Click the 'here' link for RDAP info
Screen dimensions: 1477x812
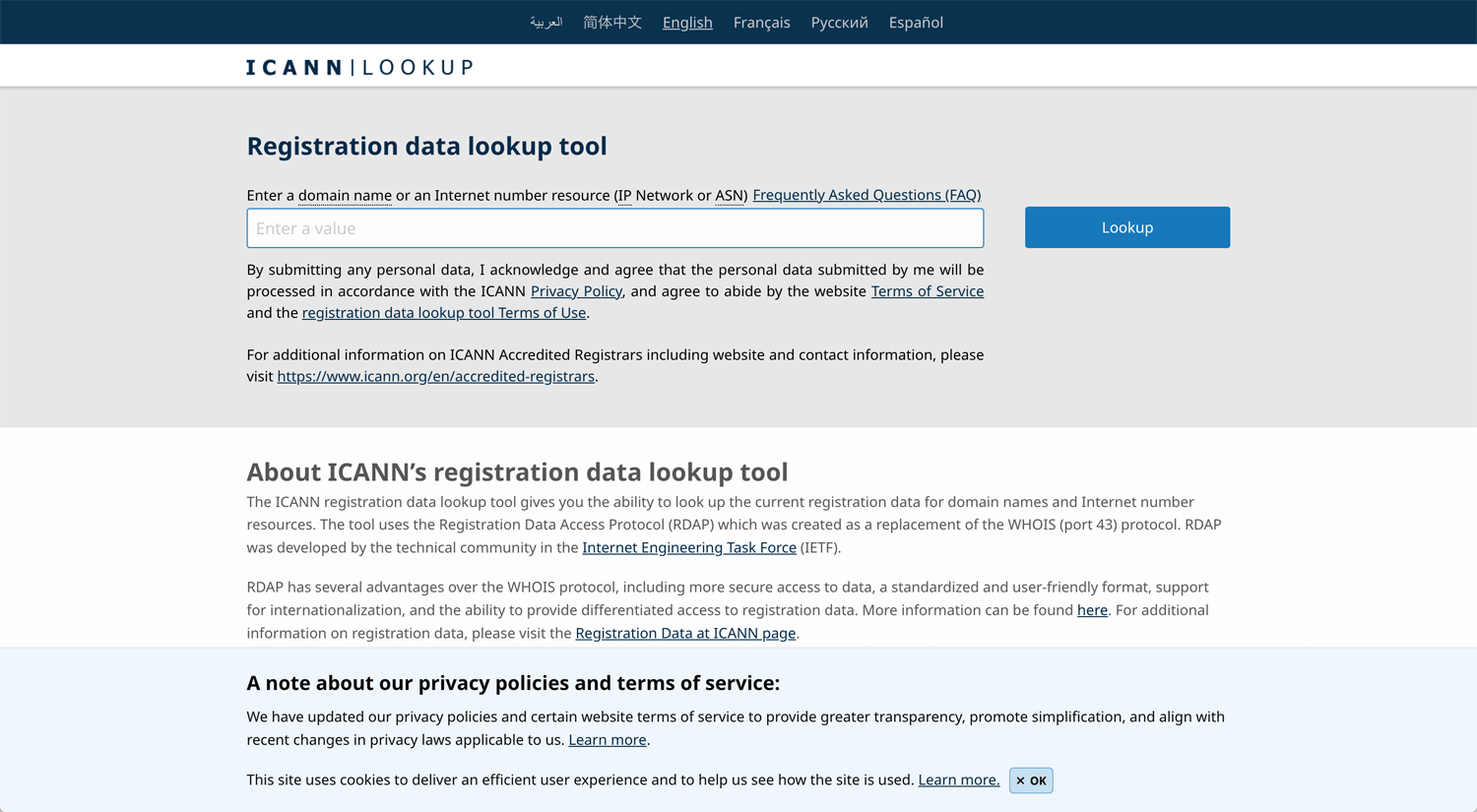coord(1092,610)
